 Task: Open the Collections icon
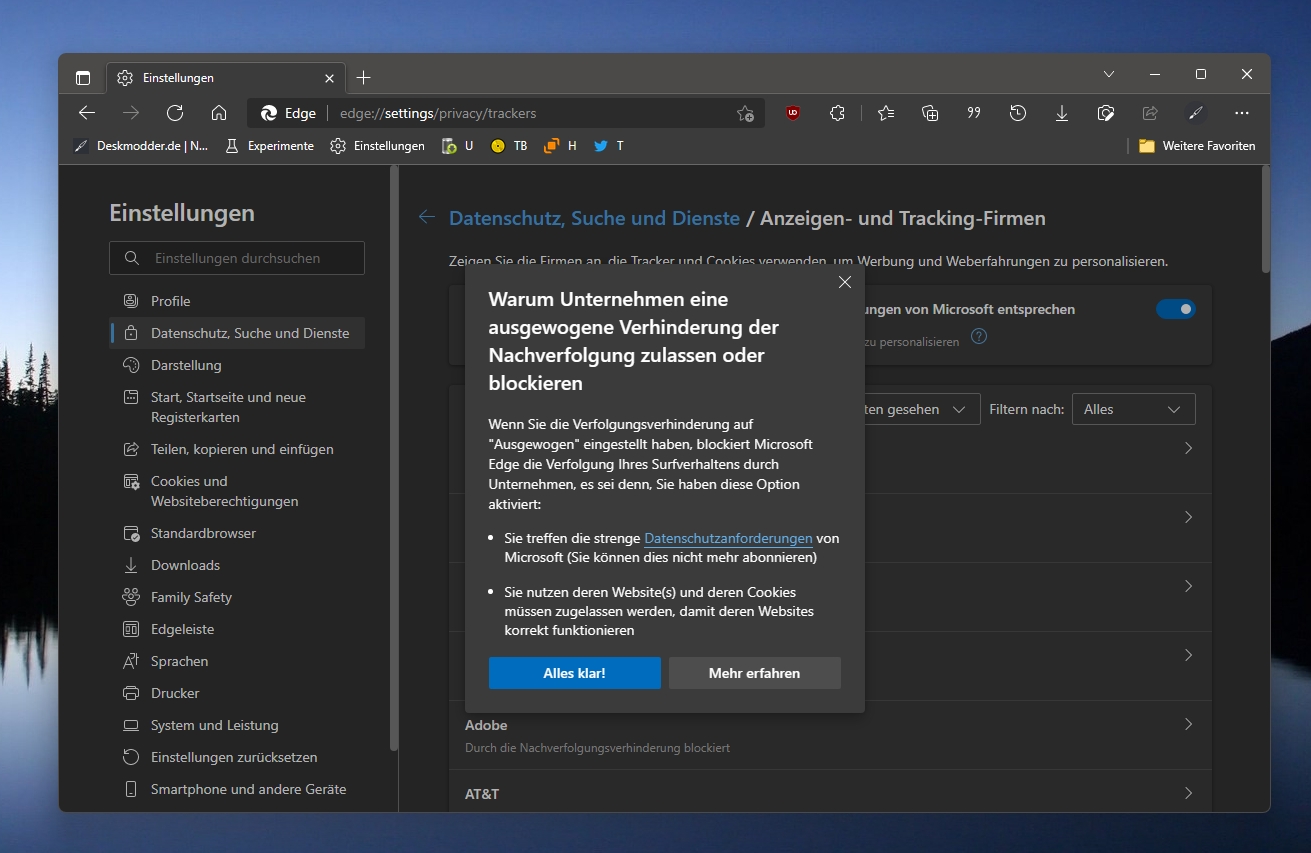930,113
